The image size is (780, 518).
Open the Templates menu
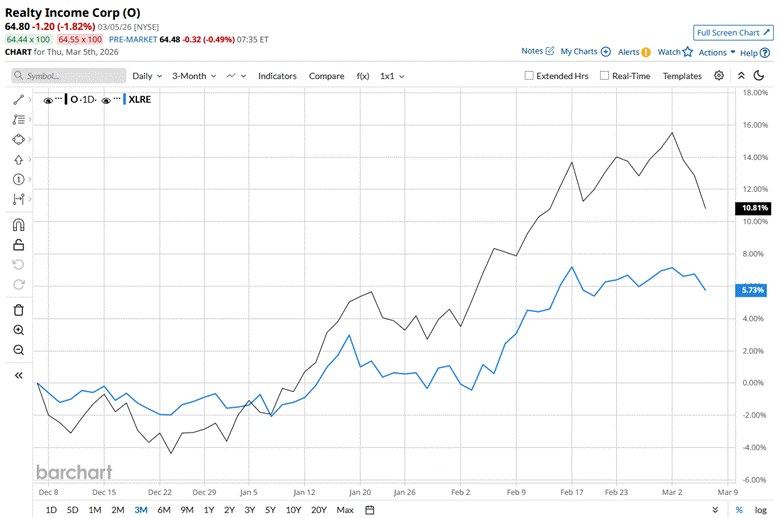coord(682,76)
